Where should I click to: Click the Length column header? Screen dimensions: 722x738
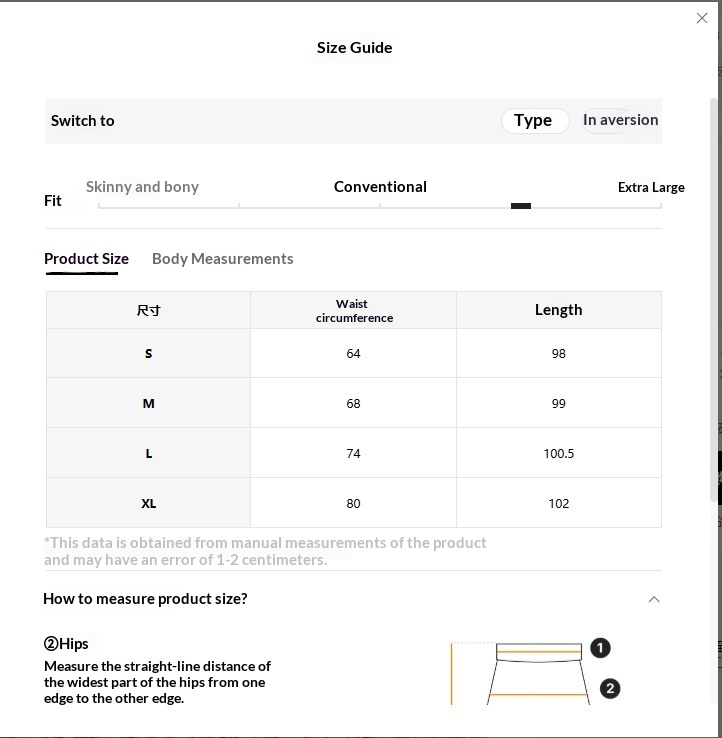[x=558, y=310]
